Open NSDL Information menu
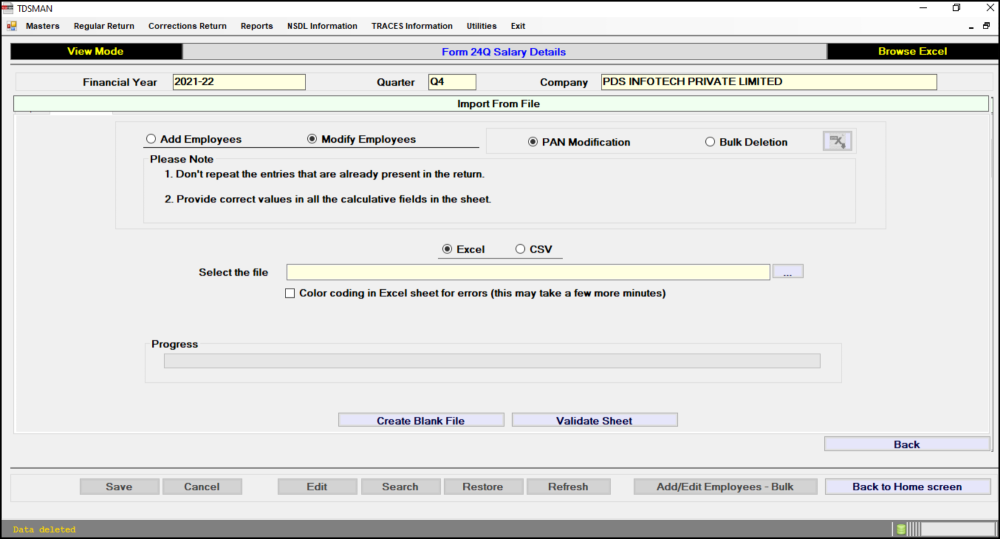 322,26
